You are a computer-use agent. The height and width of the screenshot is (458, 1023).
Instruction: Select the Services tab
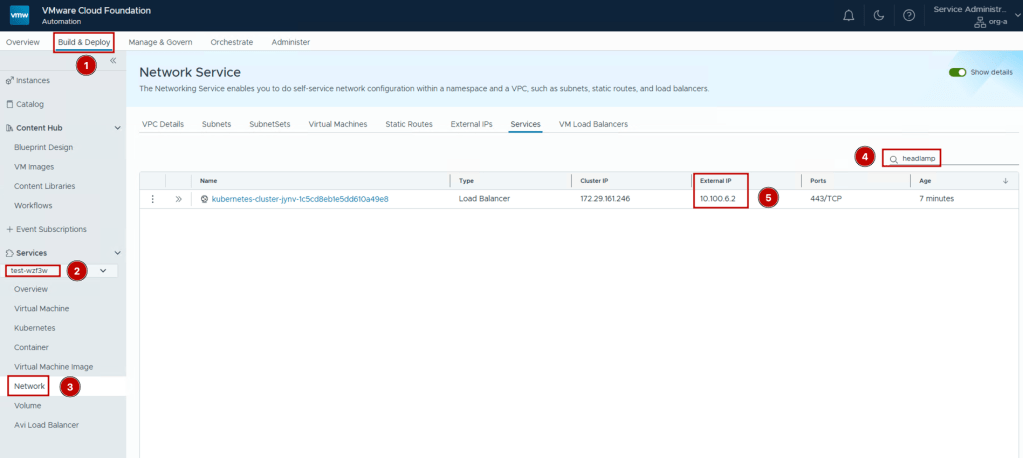coord(526,124)
